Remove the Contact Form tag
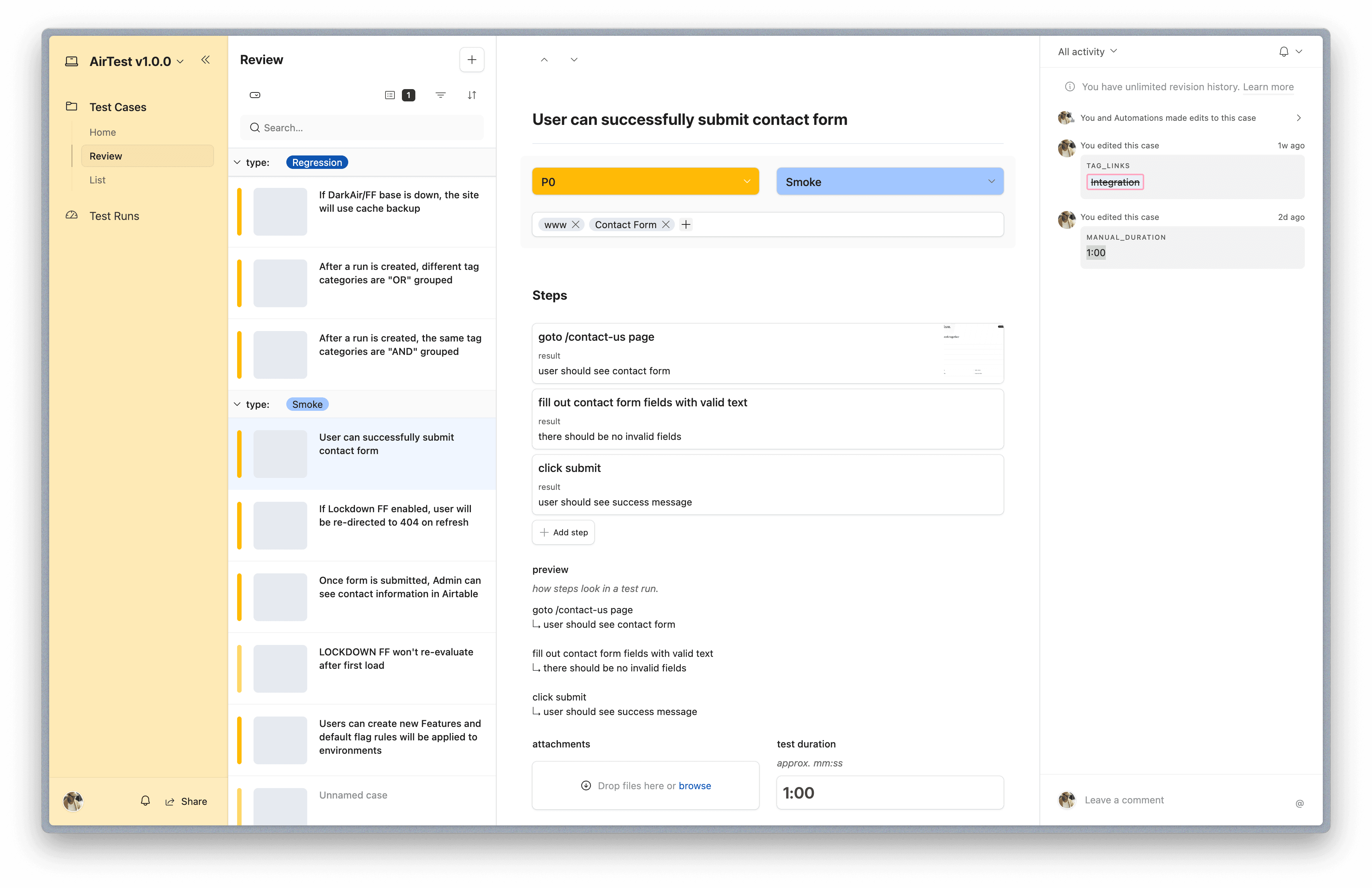Viewport: 1372px width, 888px height. [666, 225]
